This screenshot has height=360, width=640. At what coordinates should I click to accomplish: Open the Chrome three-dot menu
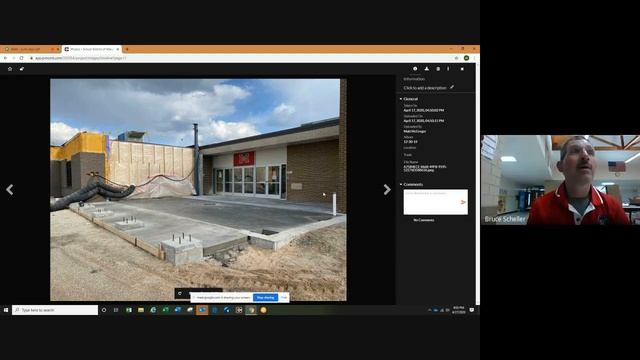(x=474, y=58)
